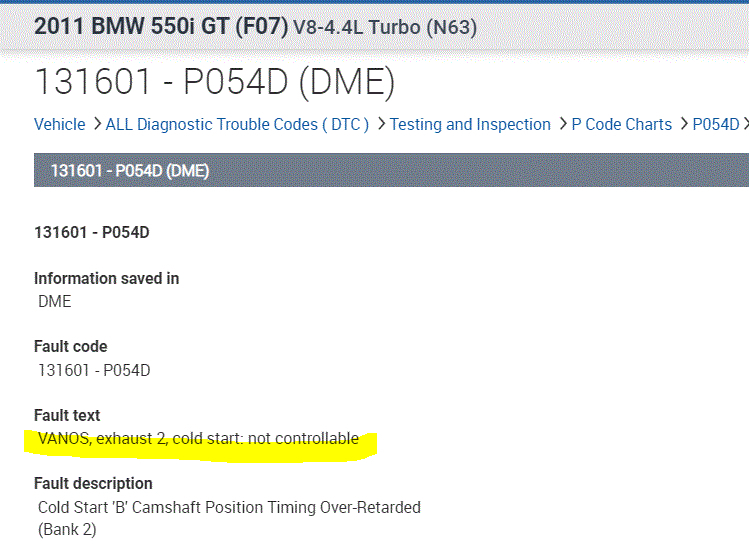Click chevron arrow before Testing and Inspection

[x=380, y=125]
